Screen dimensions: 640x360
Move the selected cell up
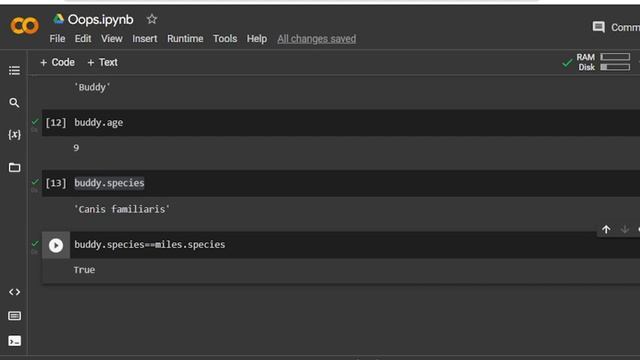[606, 229]
